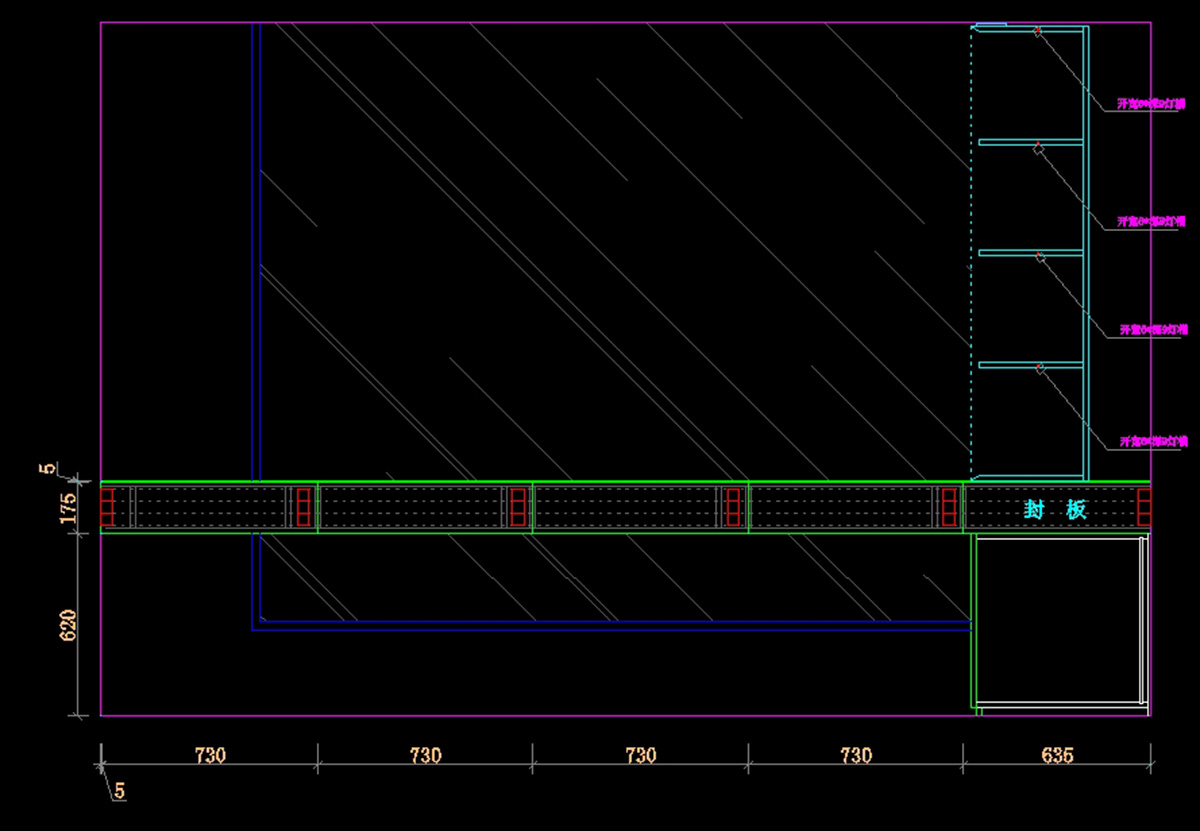Select the red marker under the lowest shelf
Viewport: 1200px width, 831px height.
click(x=1040, y=370)
